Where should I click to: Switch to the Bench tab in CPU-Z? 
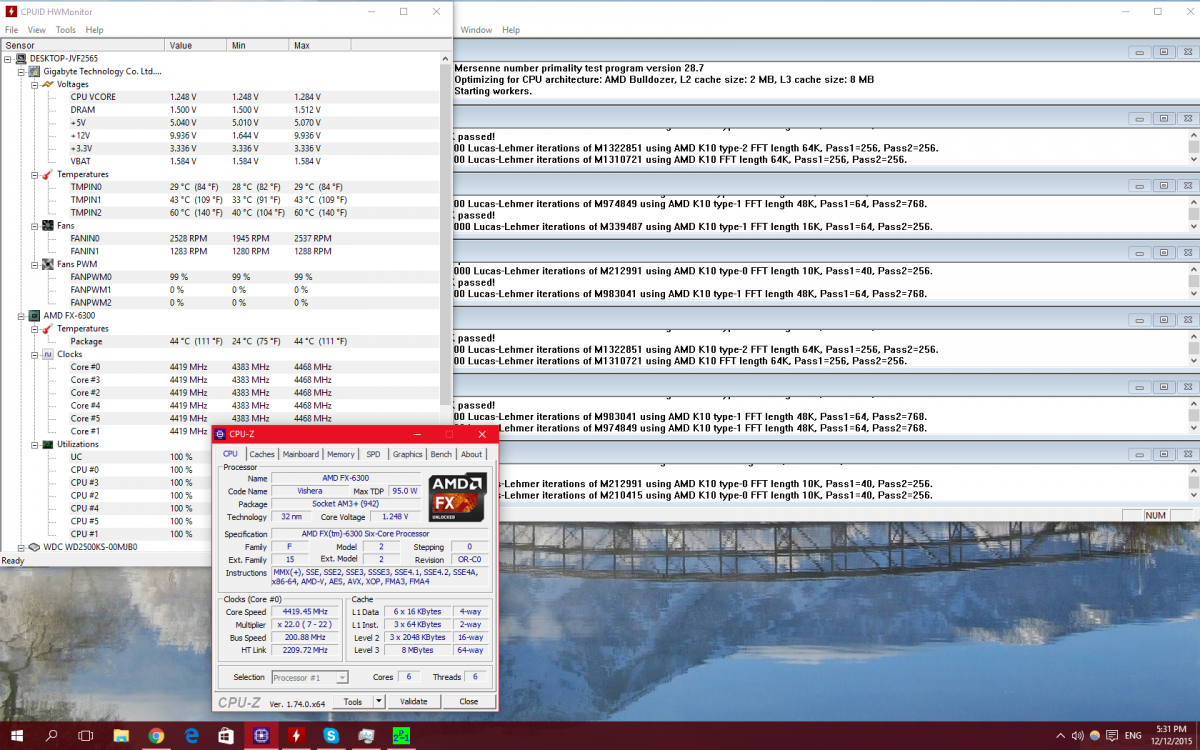point(441,454)
